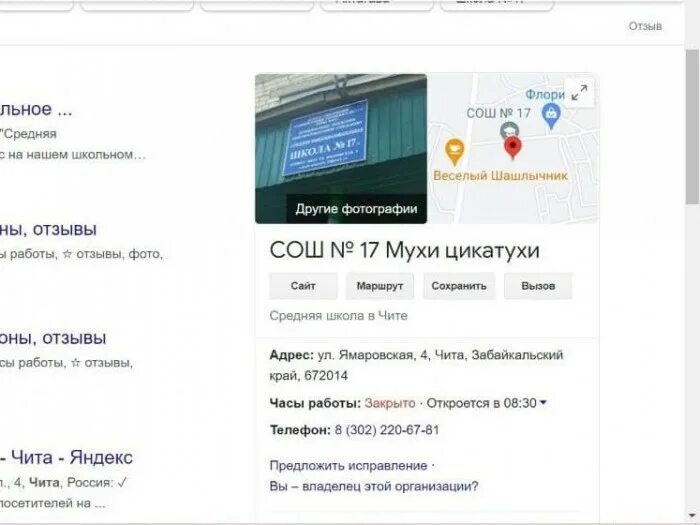Select the Веселый Шашлычник restaurant marker
Viewport: 700px width, 525px height.
tap(454, 151)
